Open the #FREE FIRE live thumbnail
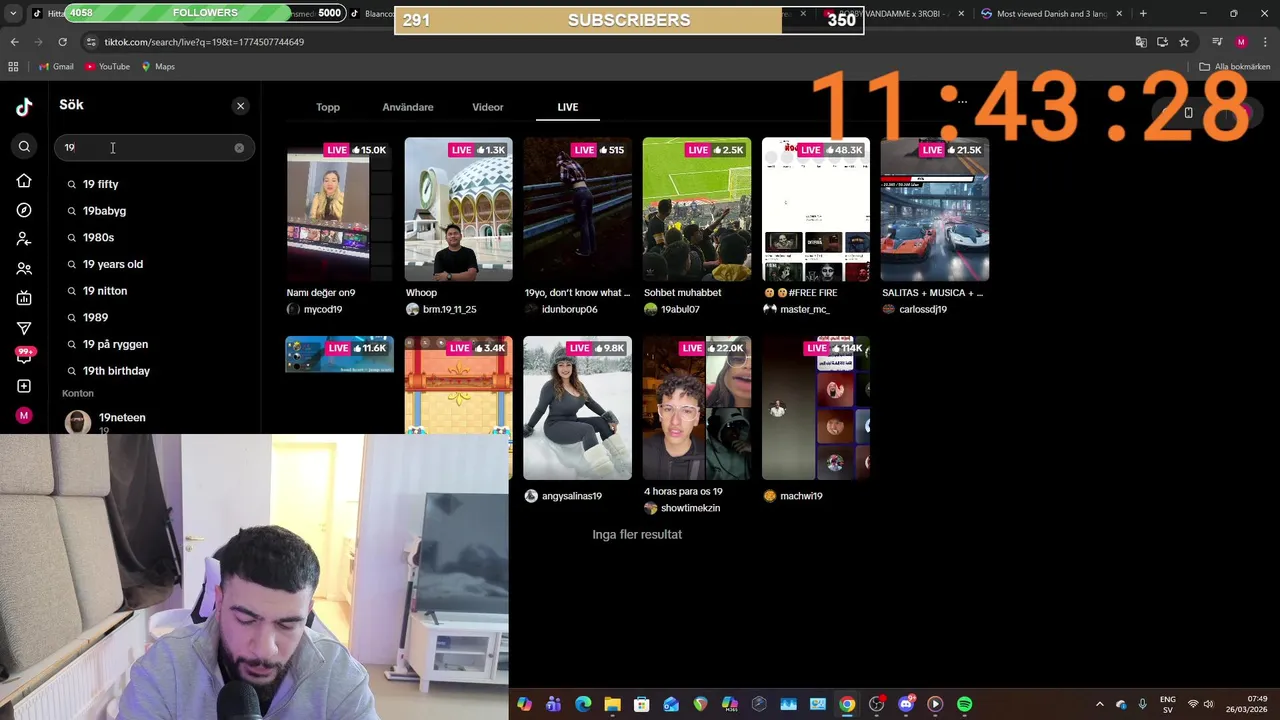 [815, 210]
